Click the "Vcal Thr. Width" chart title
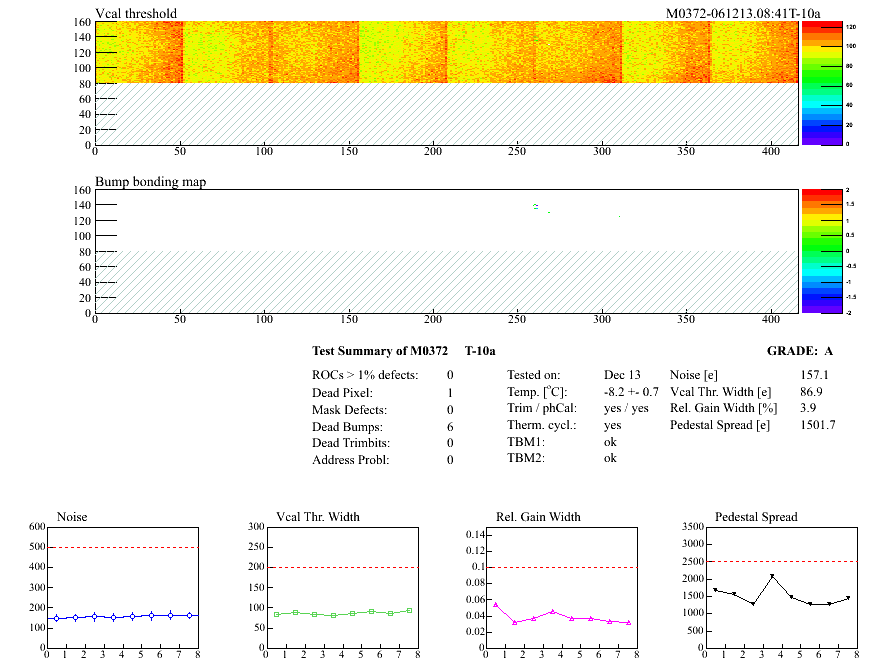This screenshot has width=896, height=672. [318, 517]
